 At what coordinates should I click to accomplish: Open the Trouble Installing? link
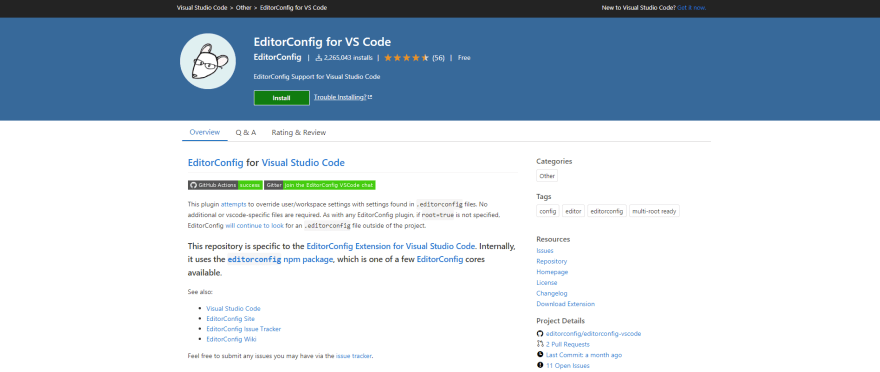pos(340,97)
